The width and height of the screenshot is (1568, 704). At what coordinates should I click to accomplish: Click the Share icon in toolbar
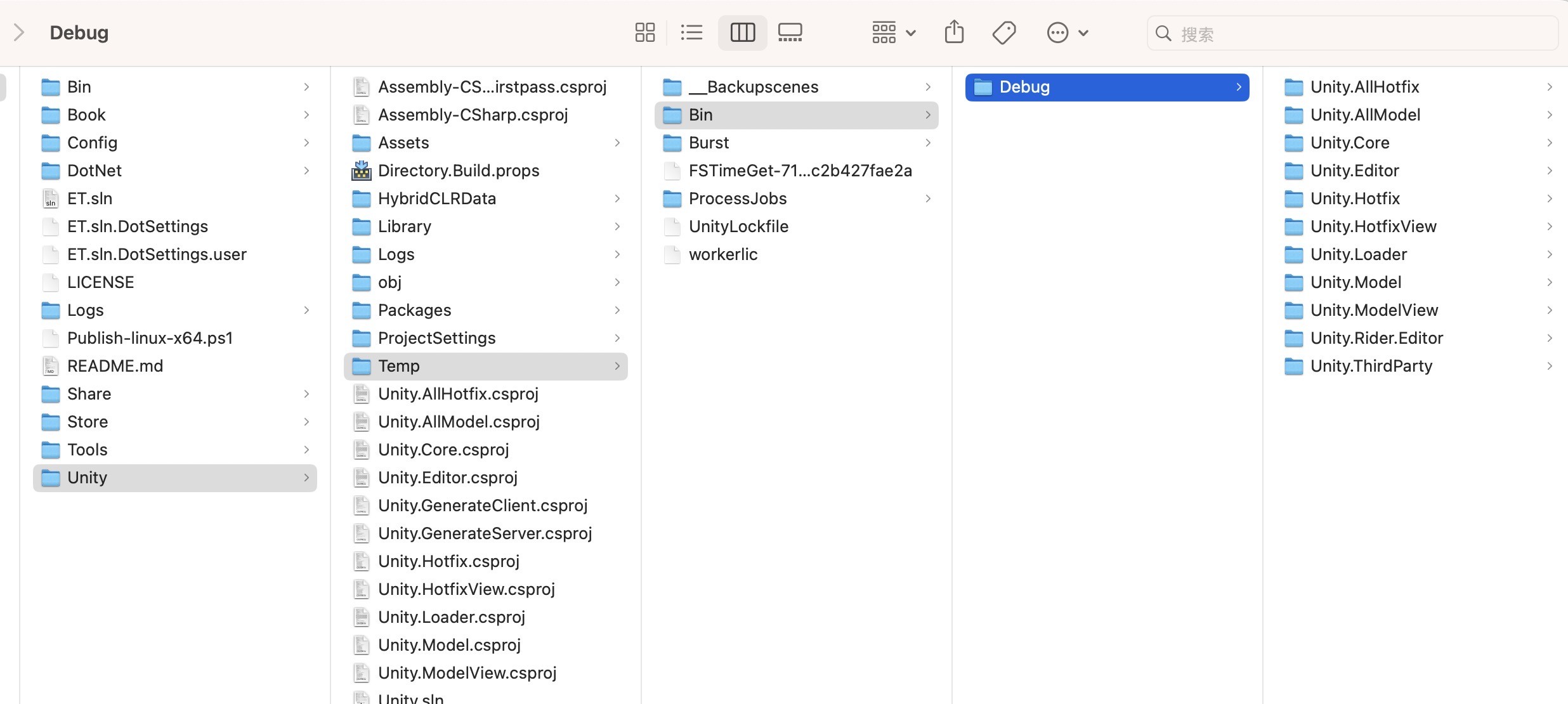pos(954,32)
